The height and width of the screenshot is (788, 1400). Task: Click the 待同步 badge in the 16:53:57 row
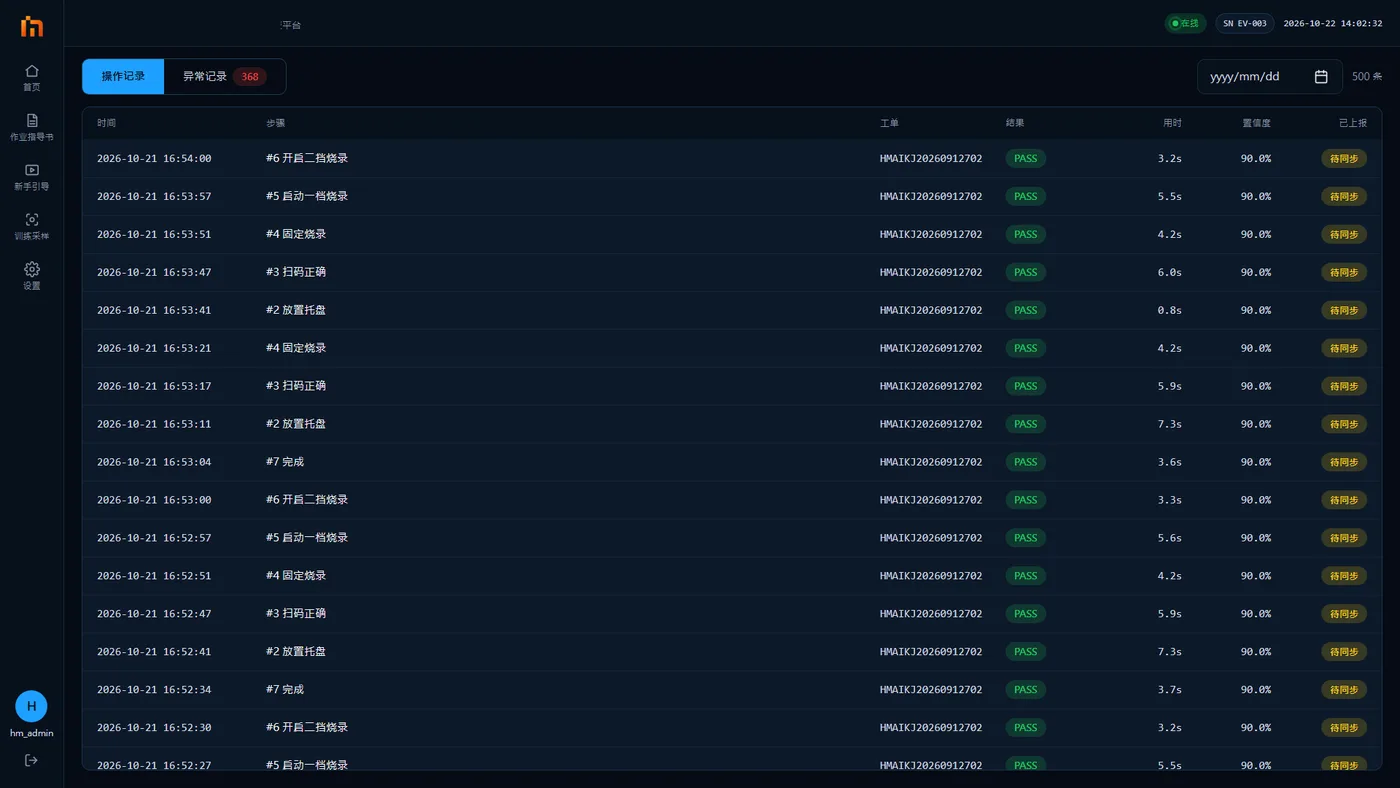pos(1344,196)
